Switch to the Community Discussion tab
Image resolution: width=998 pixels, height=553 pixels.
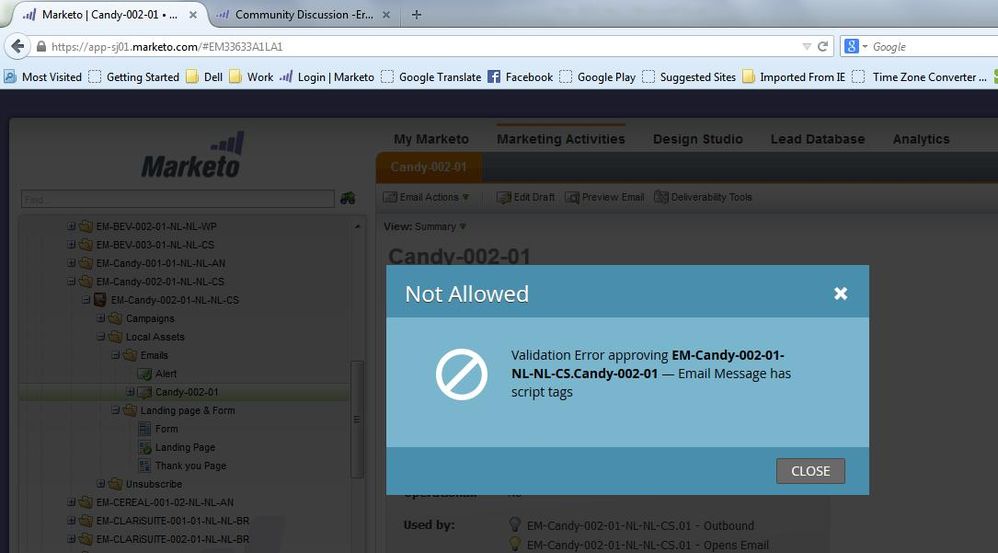(x=304, y=15)
